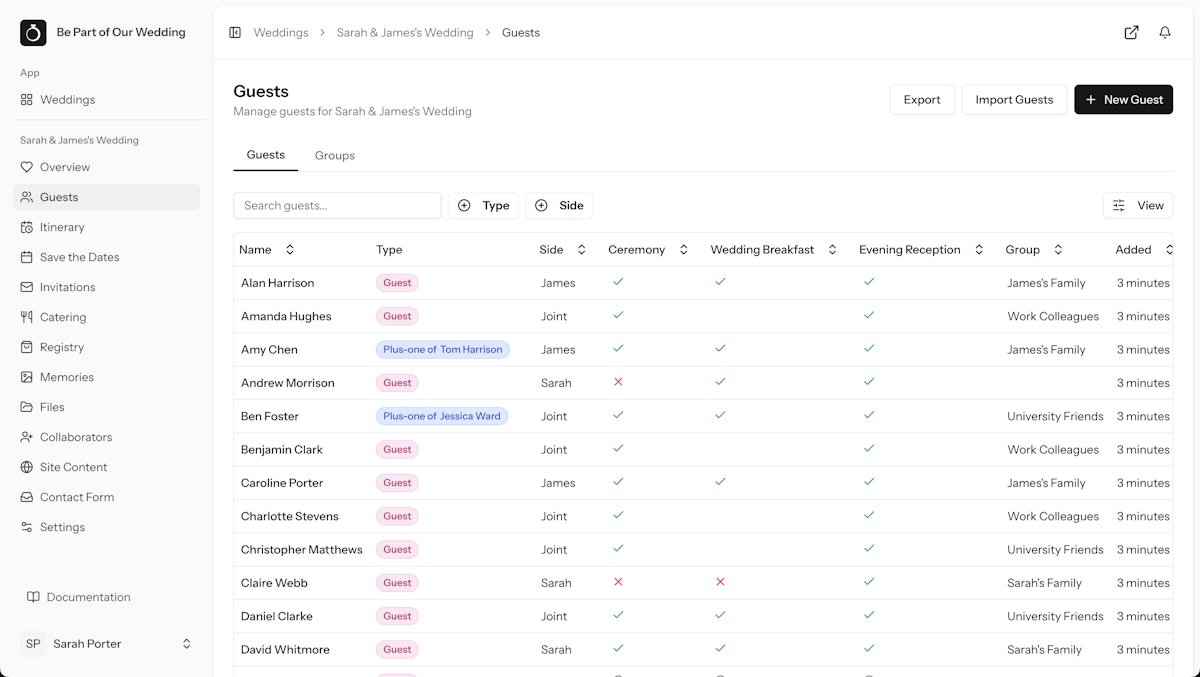Click the plus icon on Side filter
The width and height of the screenshot is (1200, 677).
point(541,206)
